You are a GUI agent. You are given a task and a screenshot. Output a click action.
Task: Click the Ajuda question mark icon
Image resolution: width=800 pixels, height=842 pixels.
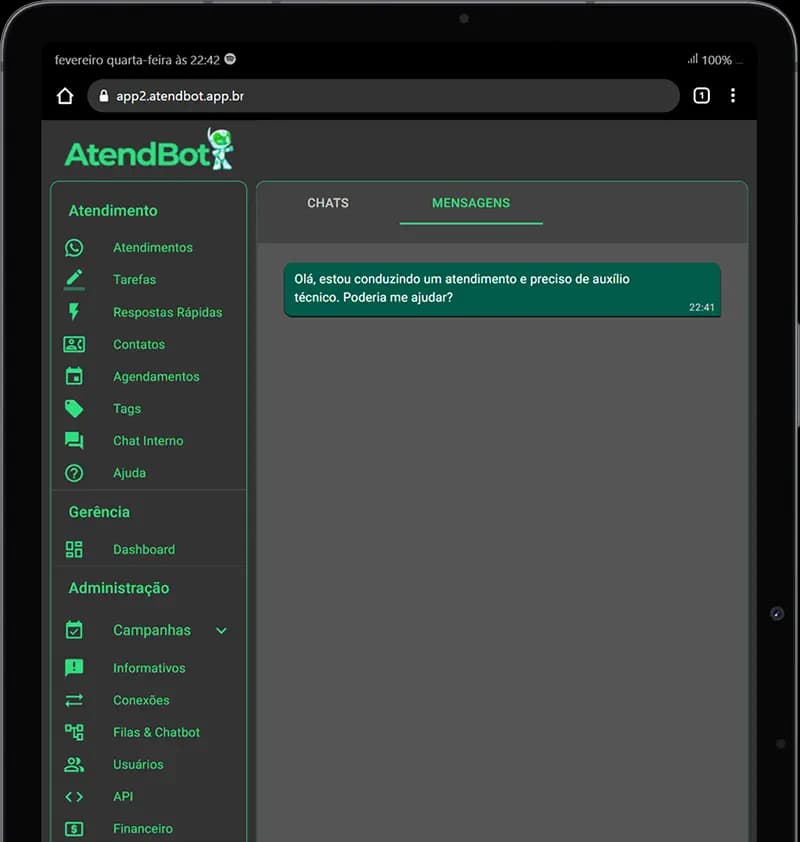tap(74, 473)
